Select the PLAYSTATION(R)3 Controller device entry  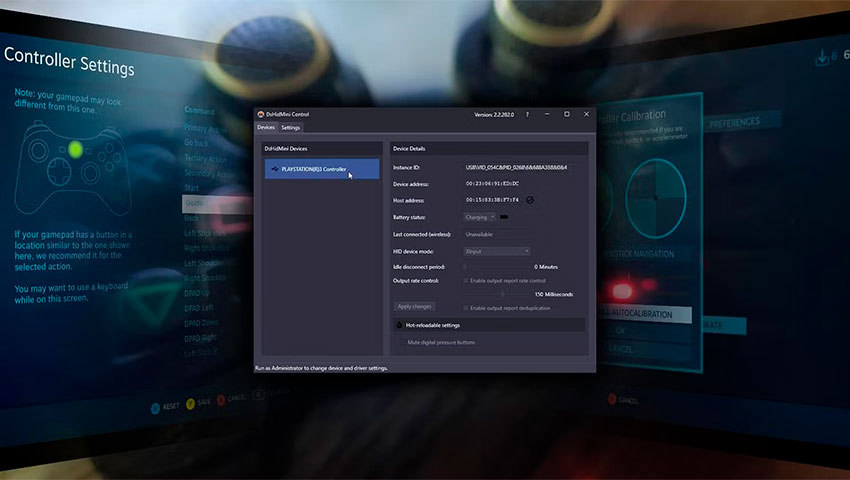322,169
